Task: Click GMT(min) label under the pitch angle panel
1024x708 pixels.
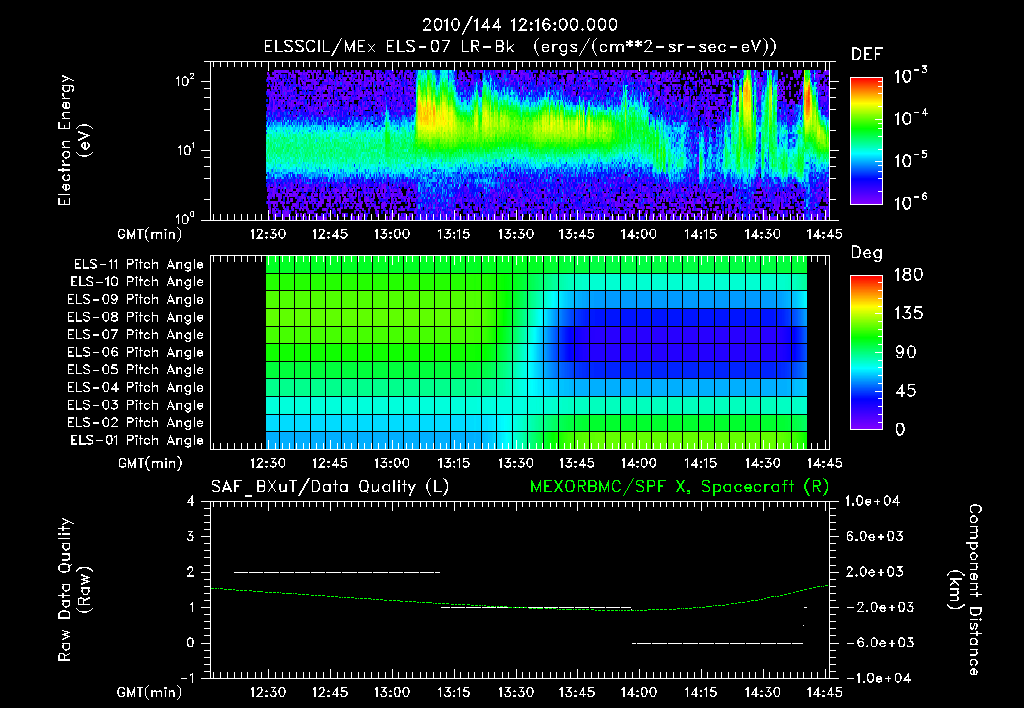Action: (x=150, y=464)
